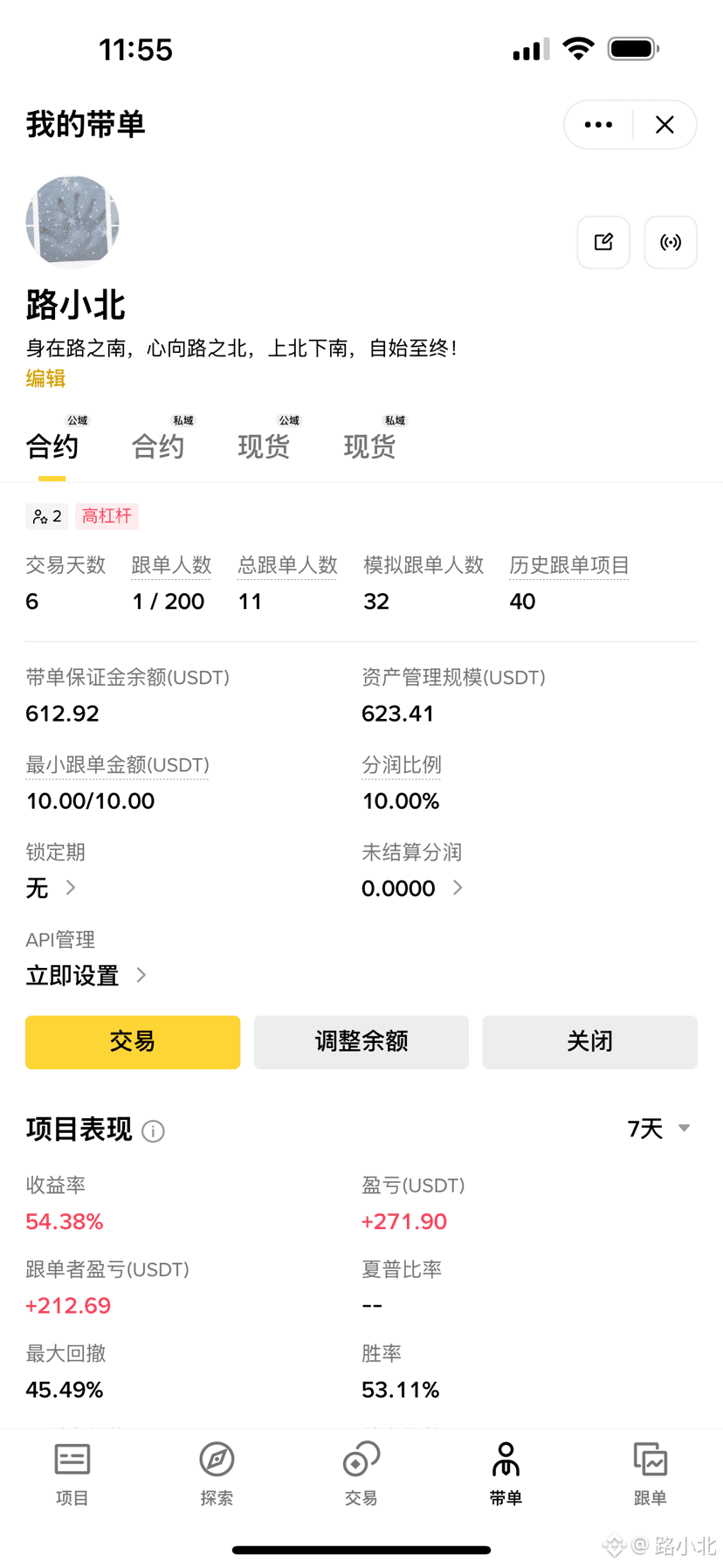Switch to the private 现货 tab
Viewport: 723px width, 1568px height.
[369, 446]
